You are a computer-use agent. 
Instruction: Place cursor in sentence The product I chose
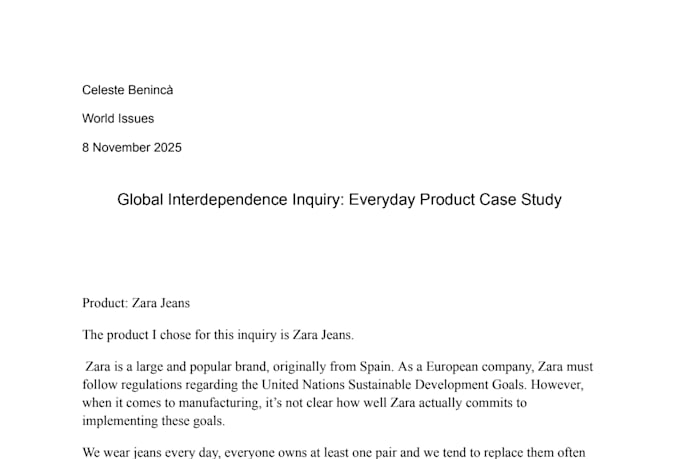pyautogui.click(x=218, y=335)
